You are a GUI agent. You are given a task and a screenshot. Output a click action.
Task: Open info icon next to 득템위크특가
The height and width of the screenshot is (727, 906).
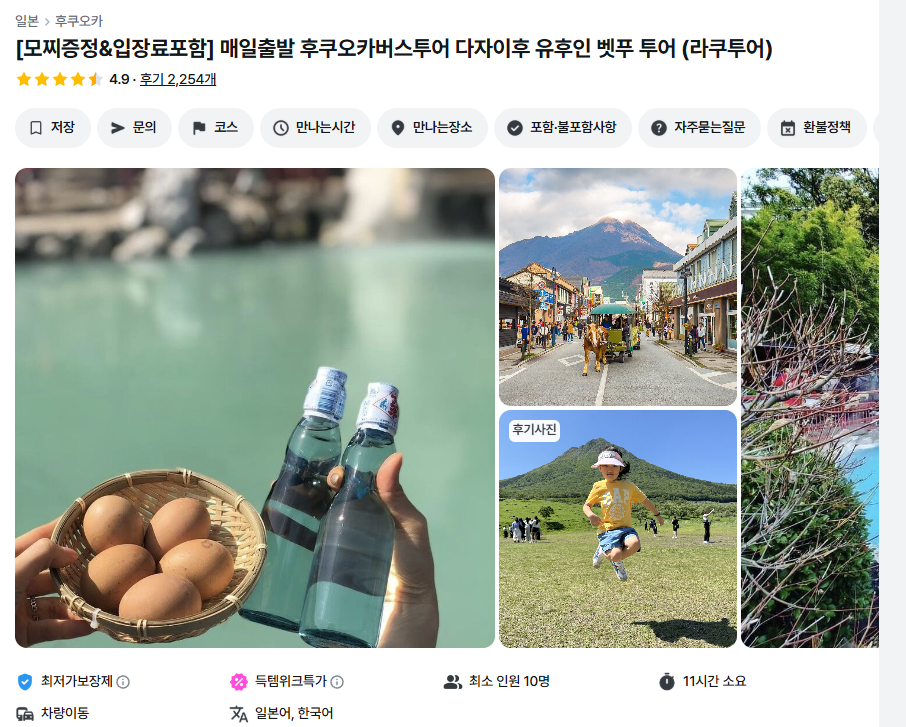pyautogui.click(x=337, y=682)
